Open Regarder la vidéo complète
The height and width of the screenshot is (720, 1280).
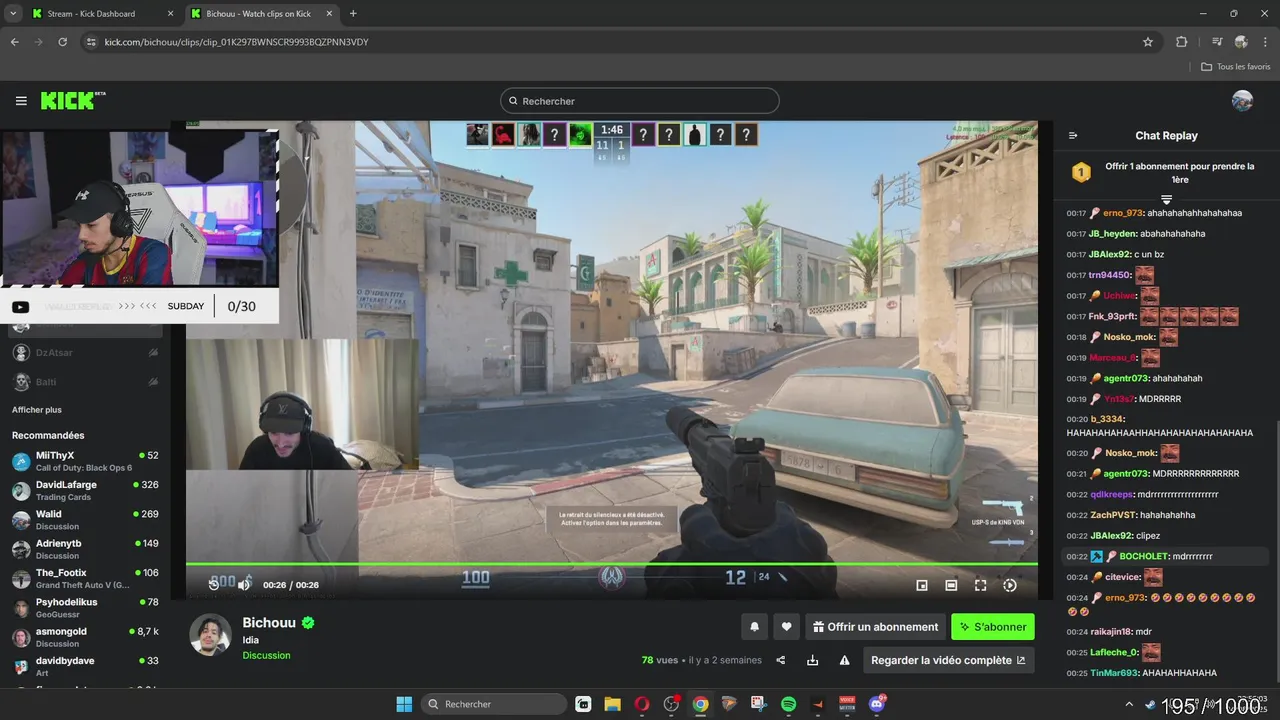pos(948,660)
